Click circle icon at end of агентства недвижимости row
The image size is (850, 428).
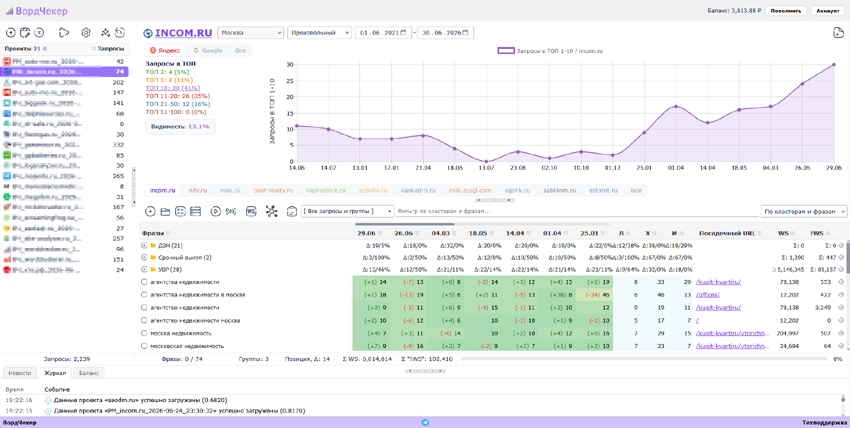[841, 282]
